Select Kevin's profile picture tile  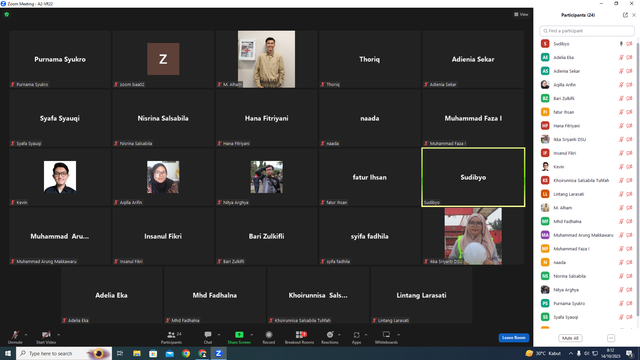click(x=60, y=177)
